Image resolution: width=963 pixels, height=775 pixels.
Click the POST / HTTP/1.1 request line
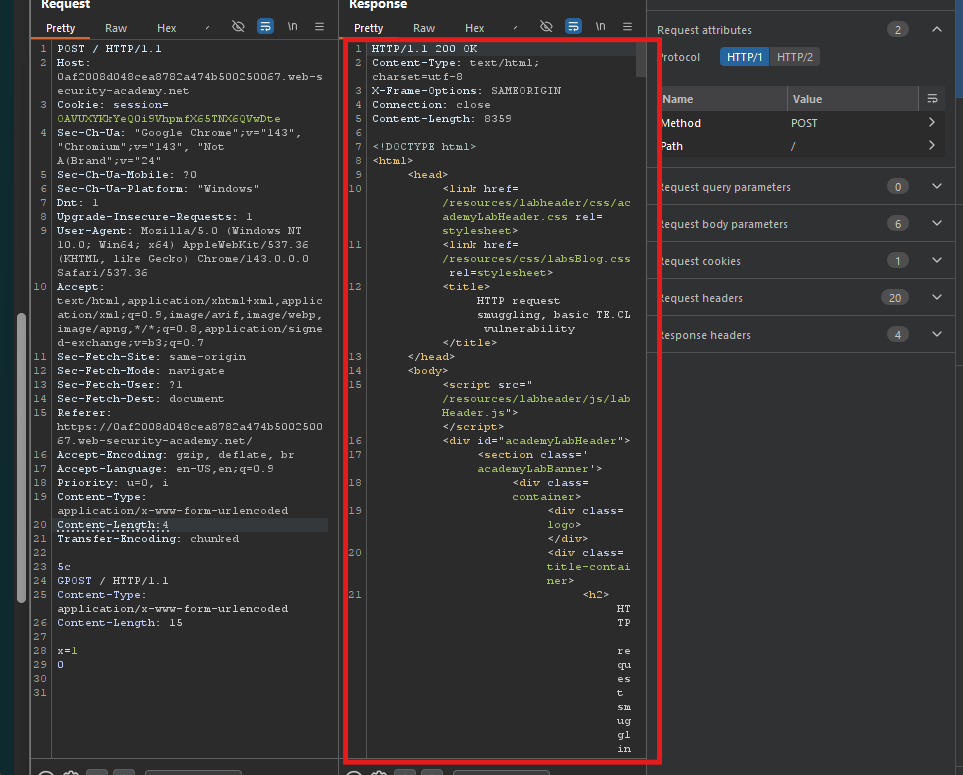click(109, 49)
